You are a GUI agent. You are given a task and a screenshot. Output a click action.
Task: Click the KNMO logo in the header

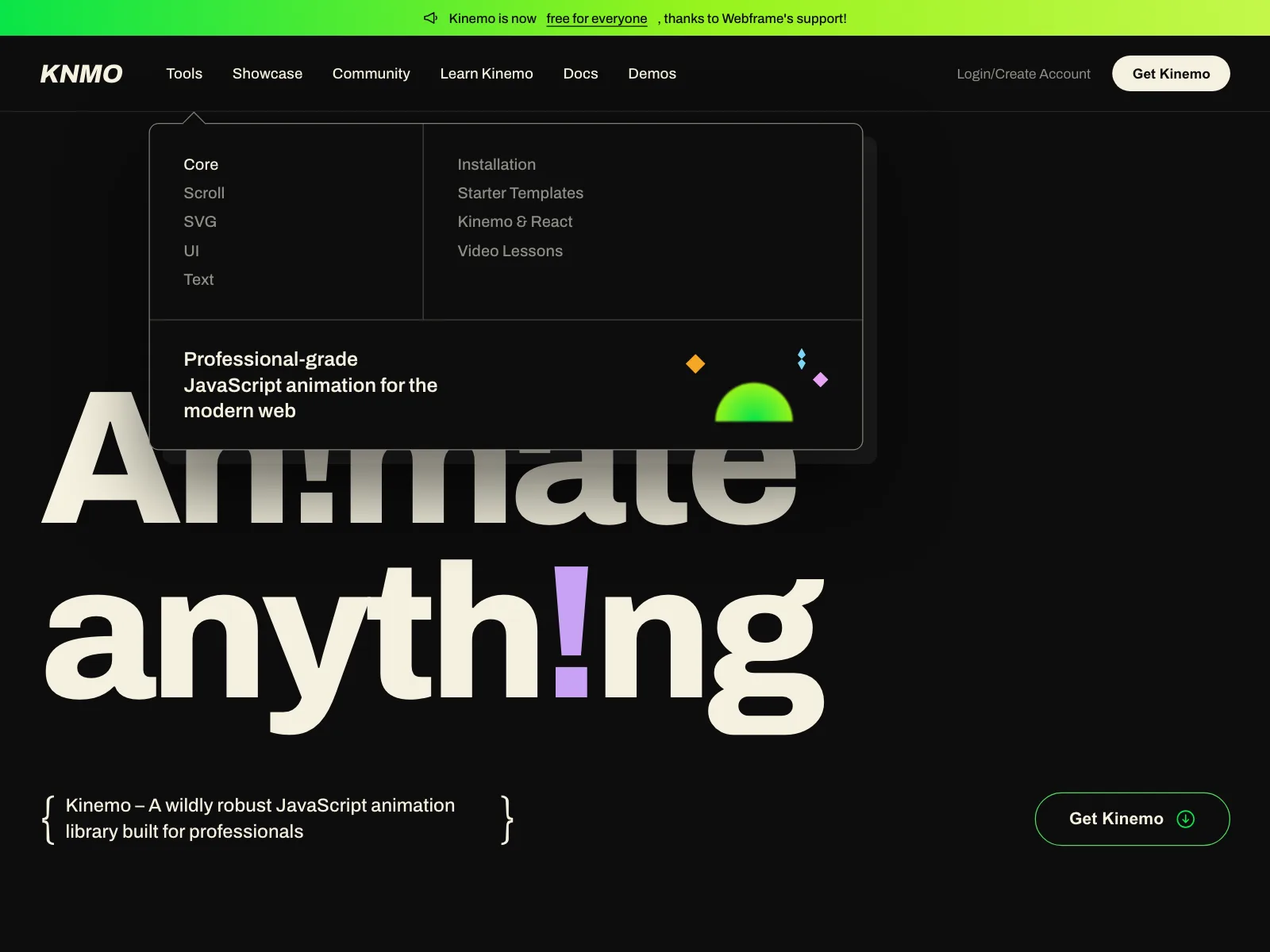(81, 74)
